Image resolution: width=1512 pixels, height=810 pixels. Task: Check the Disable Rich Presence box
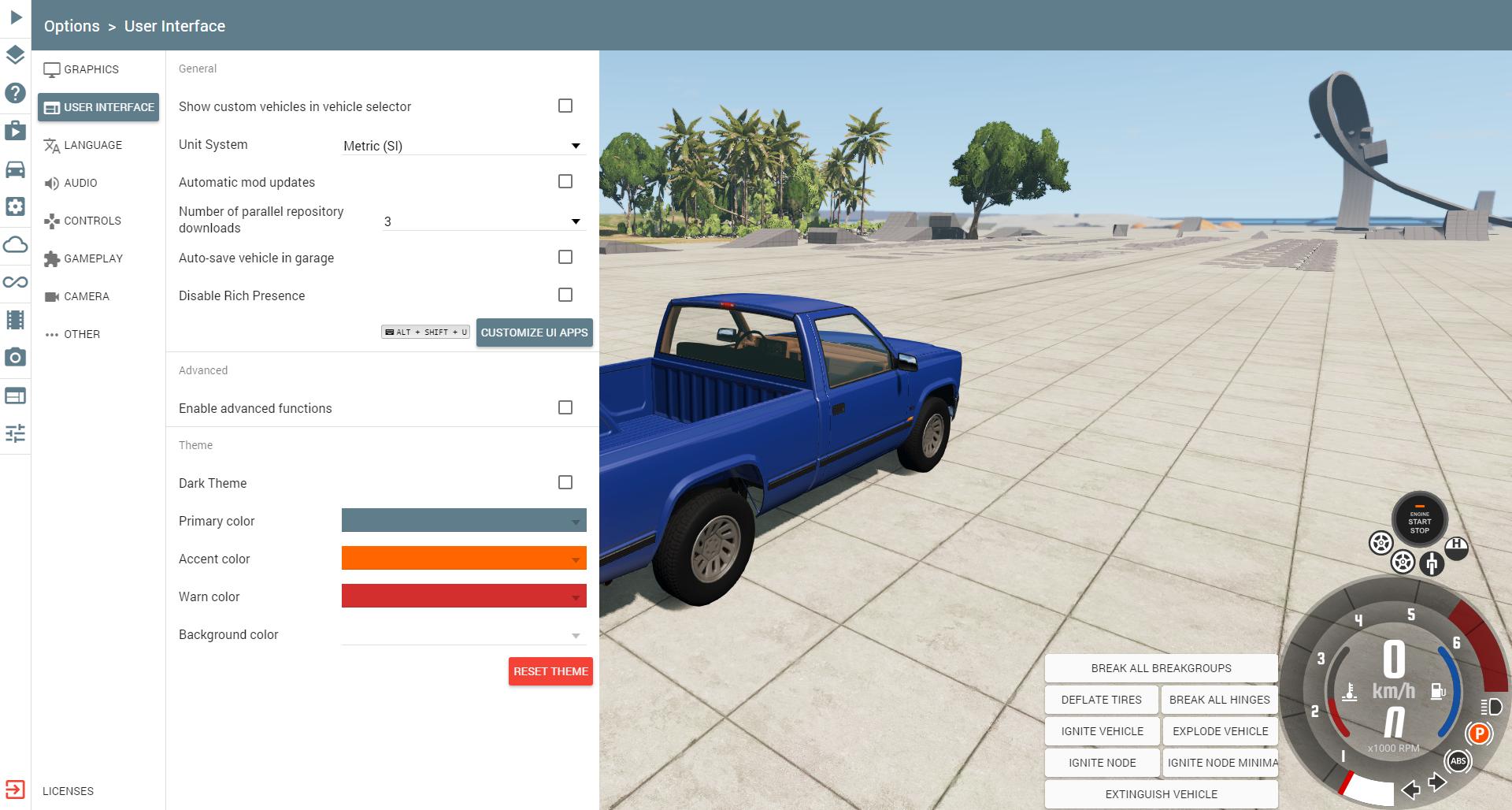(x=565, y=295)
